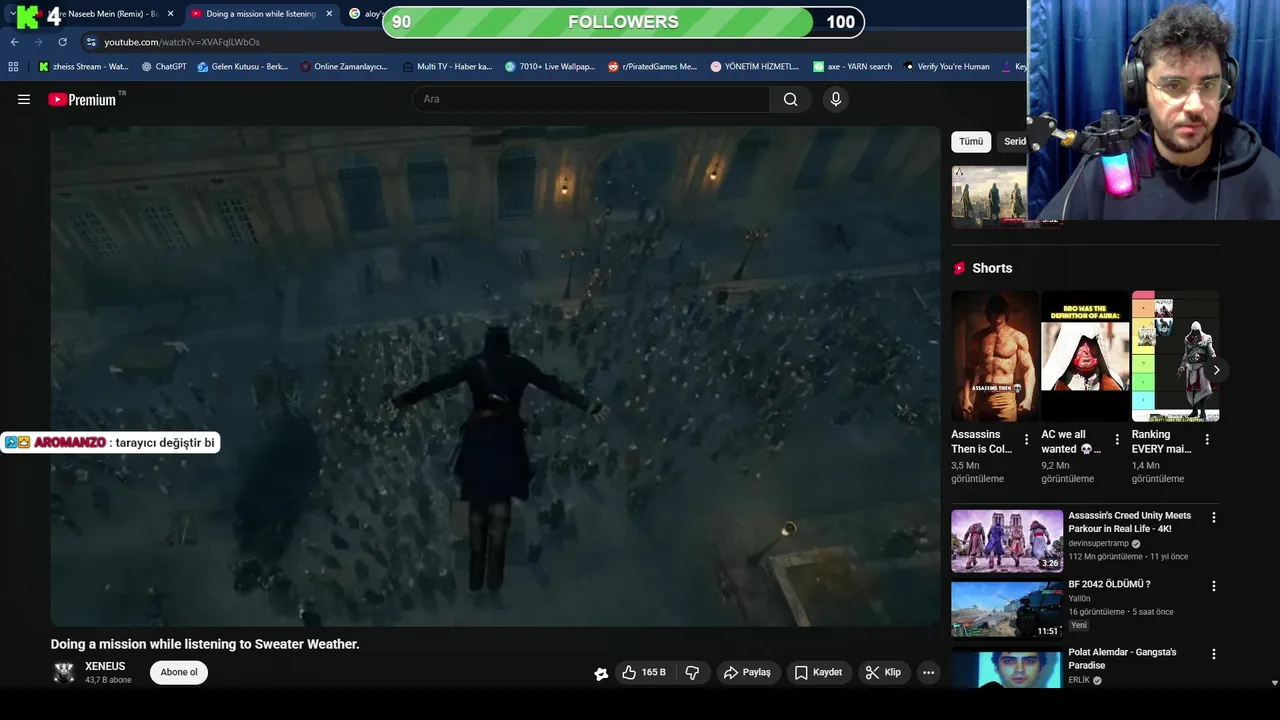1280x720 pixels.
Task: Open 'Online Zamanlayıcı' bookmark
Action: (x=344, y=67)
